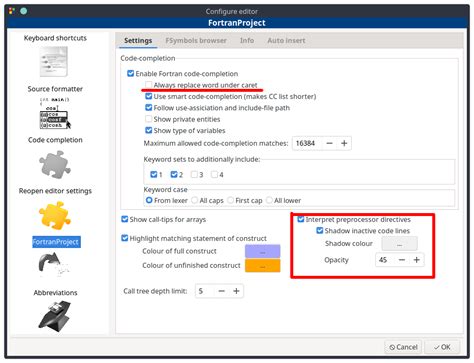Click the Cancel button
Viewport: 474px width, 363px height.
pos(403,347)
